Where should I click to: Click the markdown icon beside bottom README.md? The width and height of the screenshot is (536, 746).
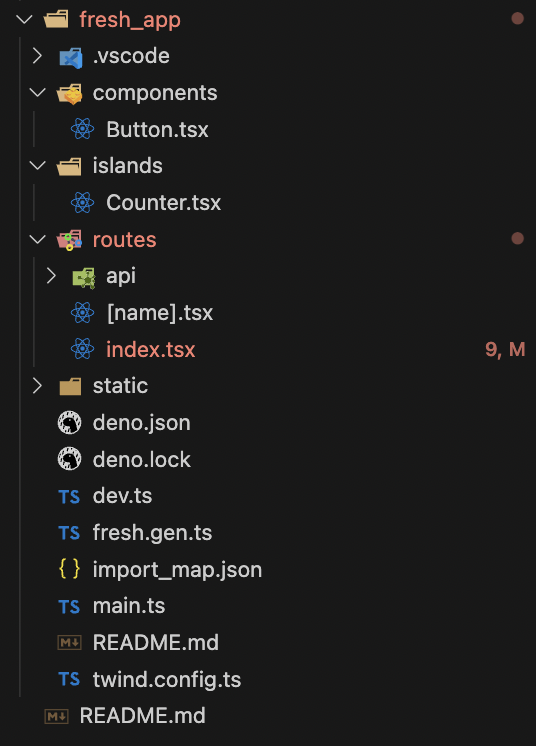[x=57, y=716]
